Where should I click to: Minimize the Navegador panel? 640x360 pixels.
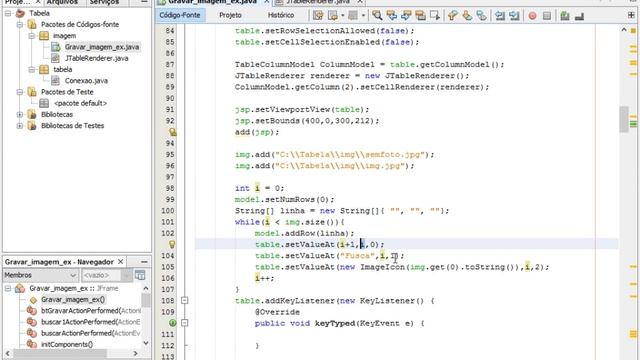144,262
